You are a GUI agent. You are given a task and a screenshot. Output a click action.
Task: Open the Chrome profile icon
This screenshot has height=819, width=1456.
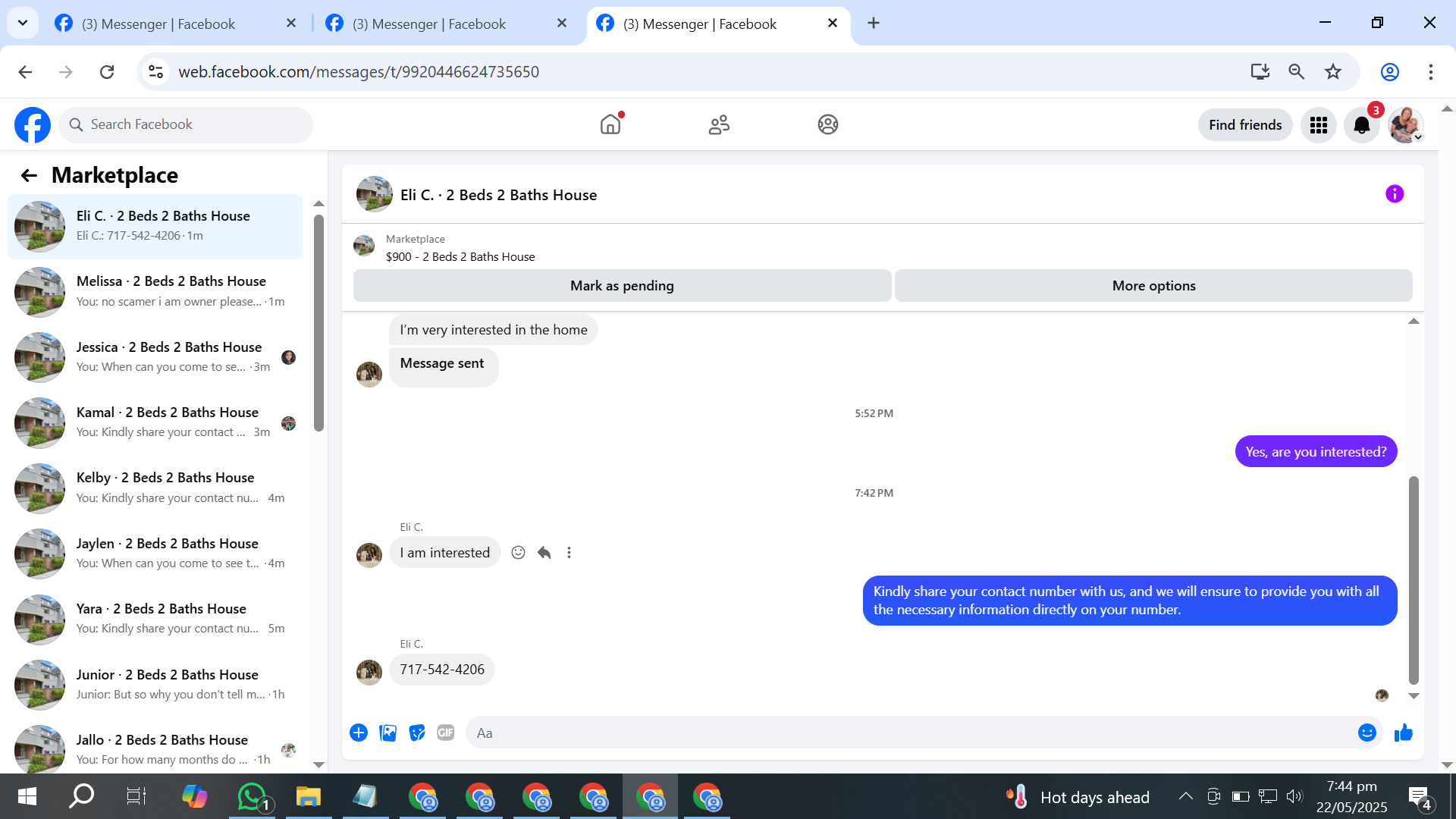1389,72
